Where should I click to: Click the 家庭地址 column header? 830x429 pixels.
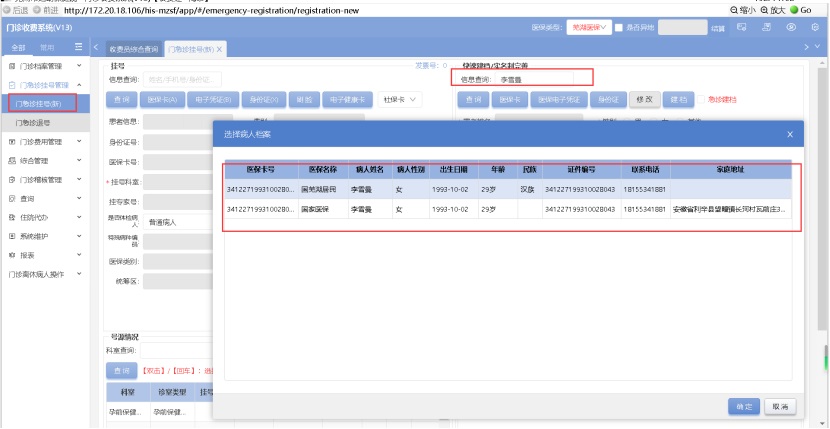(x=730, y=169)
